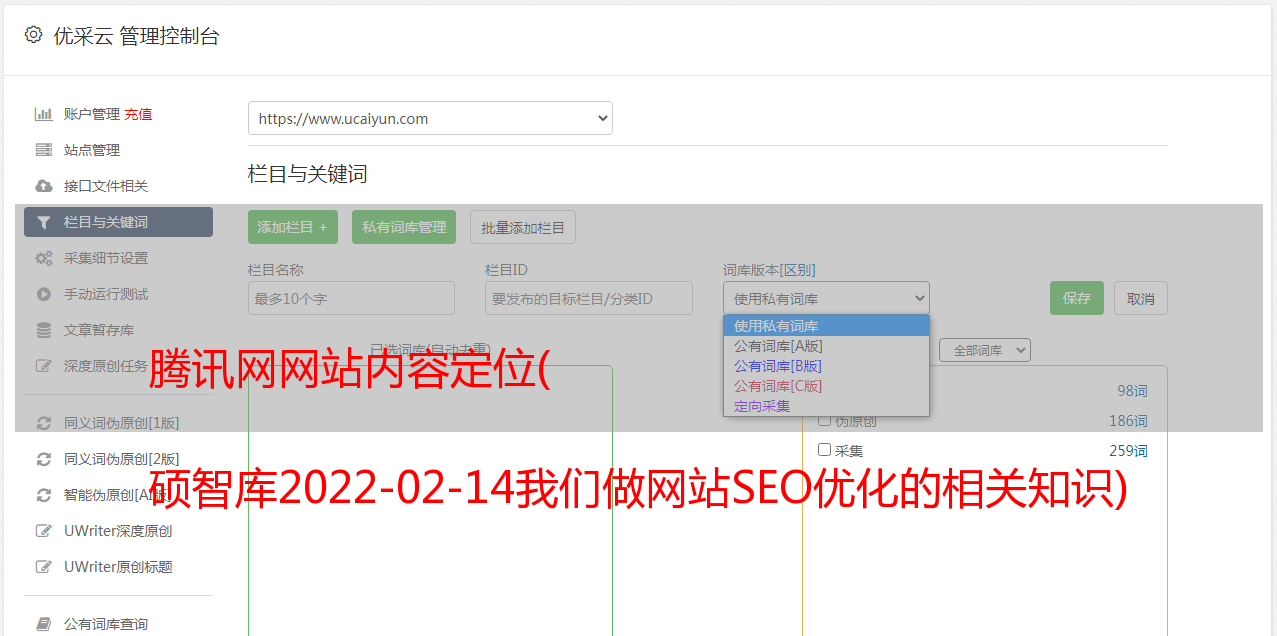
Task: Open 栏目与关键词 in sidebar
Action: (118, 222)
